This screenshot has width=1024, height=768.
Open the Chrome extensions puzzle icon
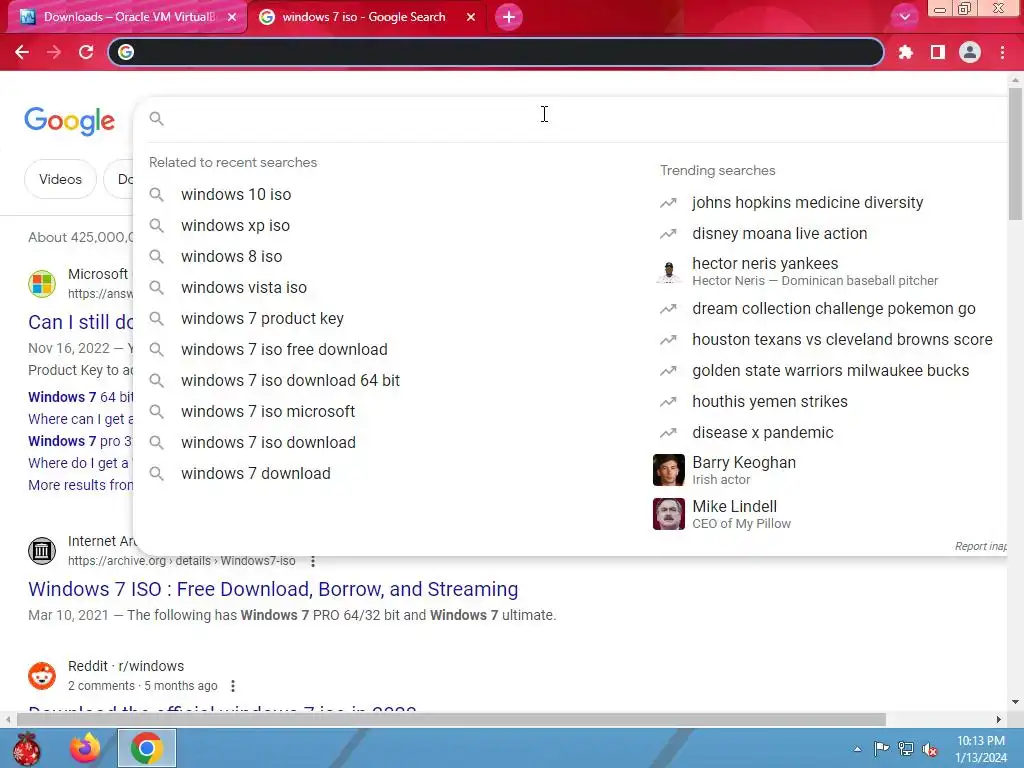(905, 52)
